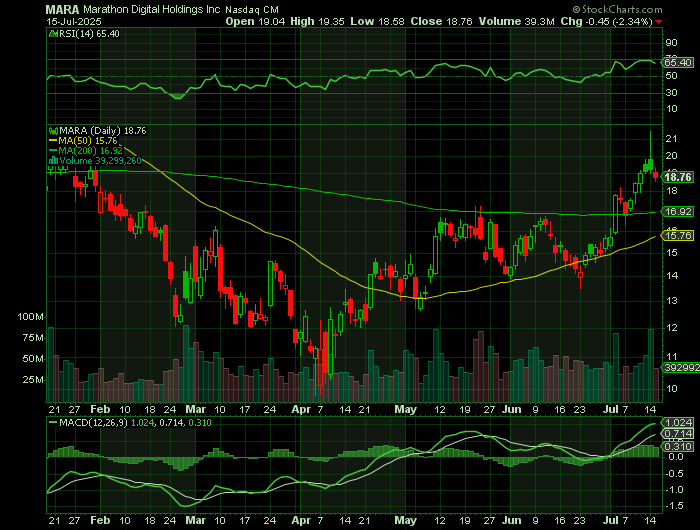This screenshot has width=700, height=530.
Task: Click the High 19.35 value
Action: (x=317, y=21)
